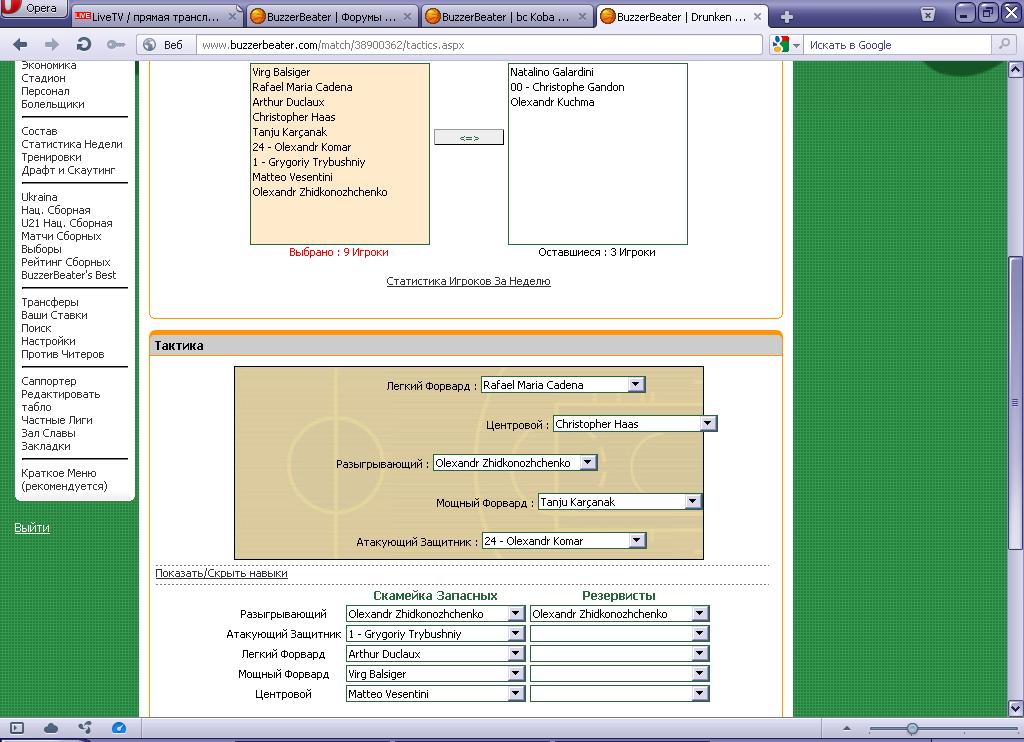Open closed tabs trash icon
Image resolution: width=1024 pixels, height=742 pixels.
pos(927,15)
